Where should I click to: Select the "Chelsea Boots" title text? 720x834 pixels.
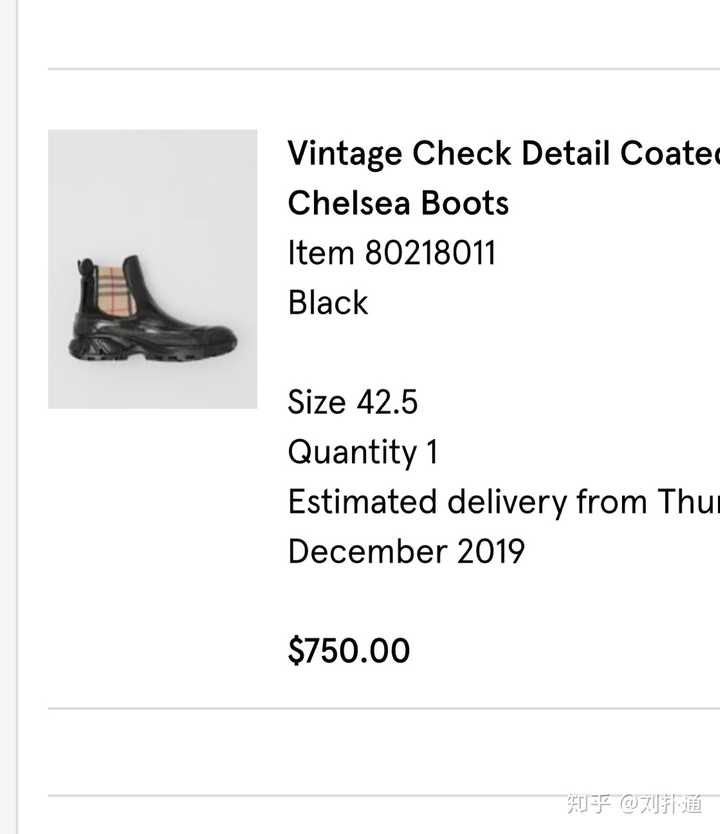pyautogui.click(x=398, y=203)
